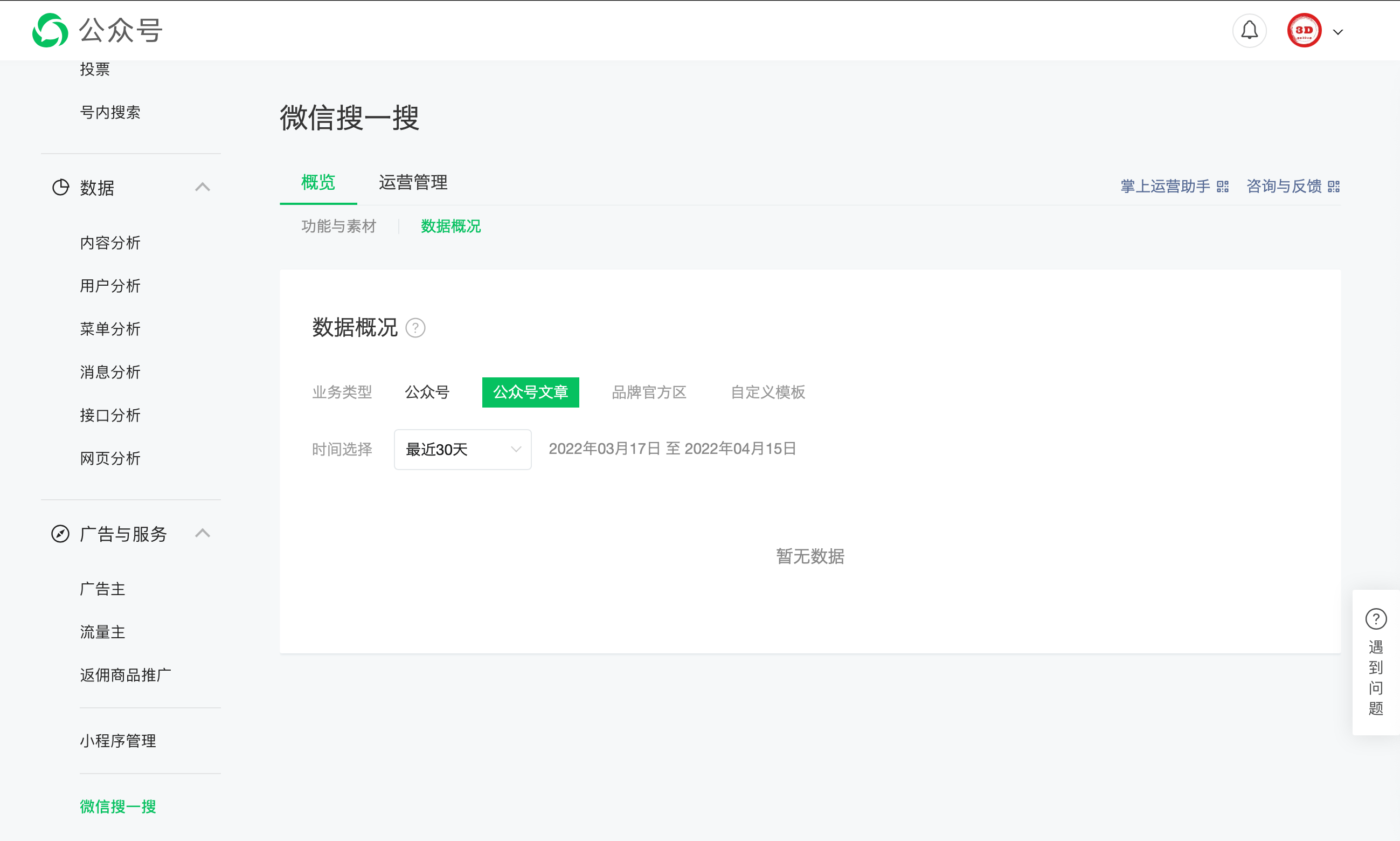Click the 数据 sidebar section header

(x=131, y=187)
